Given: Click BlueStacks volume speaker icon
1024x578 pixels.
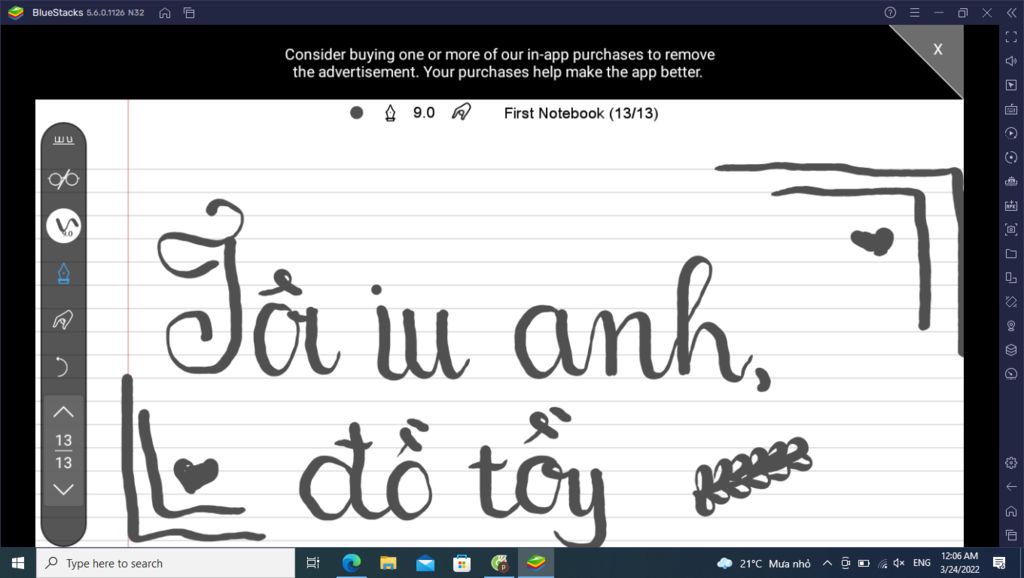Looking at the screenshot, I should tap(1011, 61).
